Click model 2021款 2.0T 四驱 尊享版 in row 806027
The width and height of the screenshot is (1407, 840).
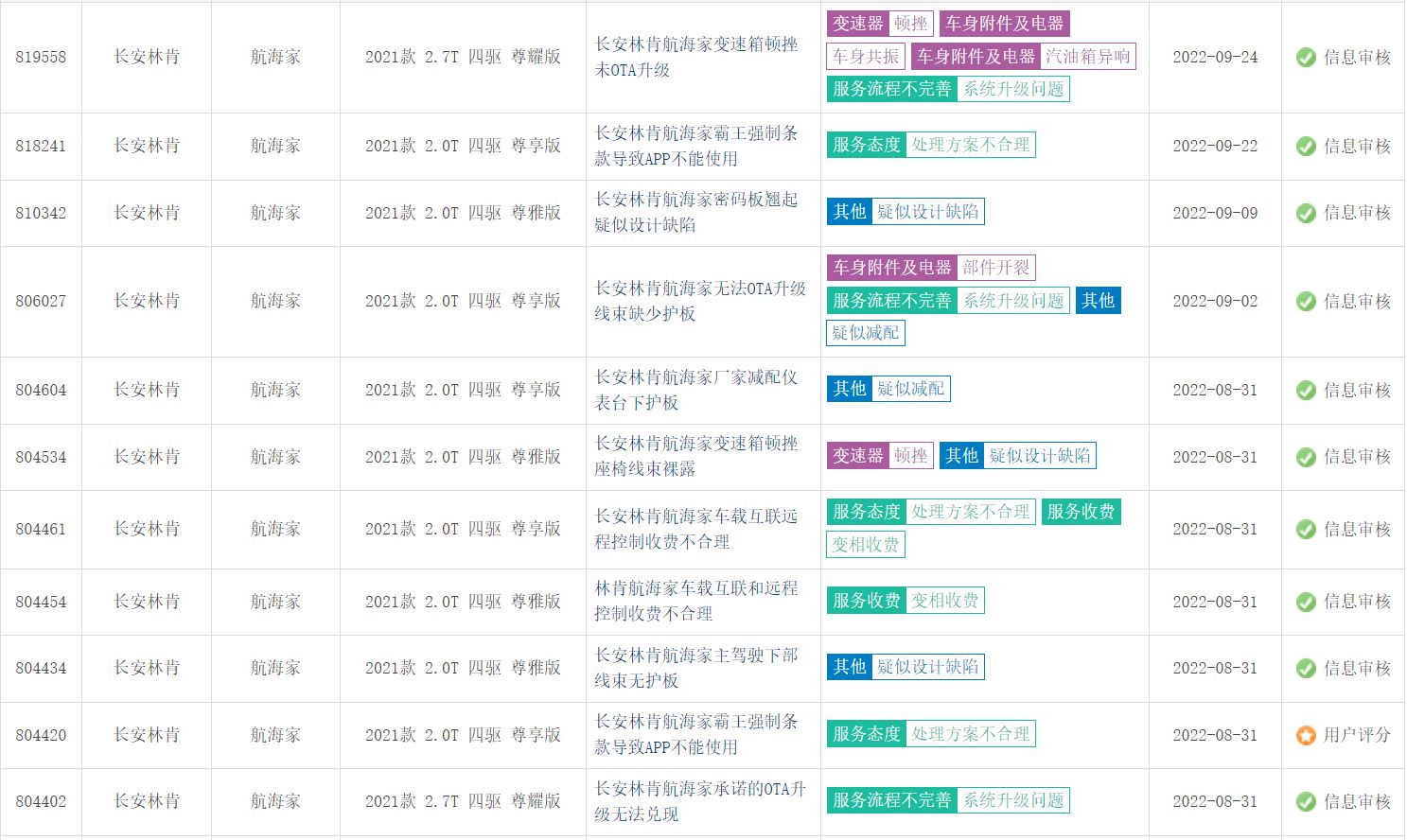coord(463,301)
